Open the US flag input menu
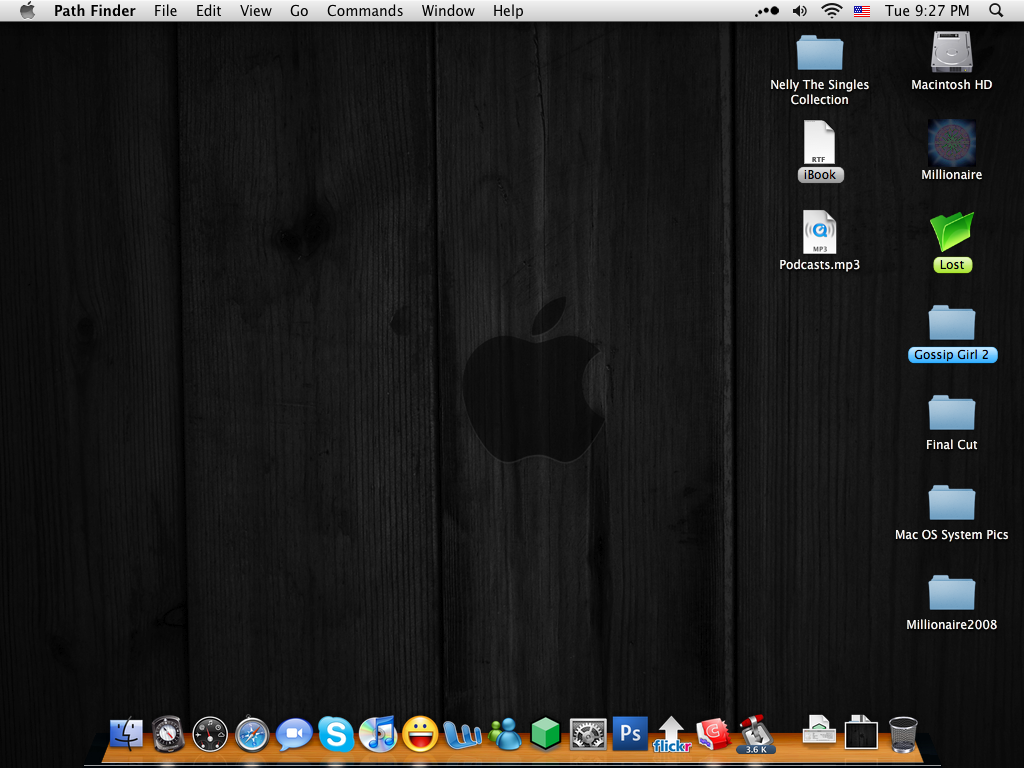Image resolution: width=1024 pixels, height=768 pixels. point(861,11)
